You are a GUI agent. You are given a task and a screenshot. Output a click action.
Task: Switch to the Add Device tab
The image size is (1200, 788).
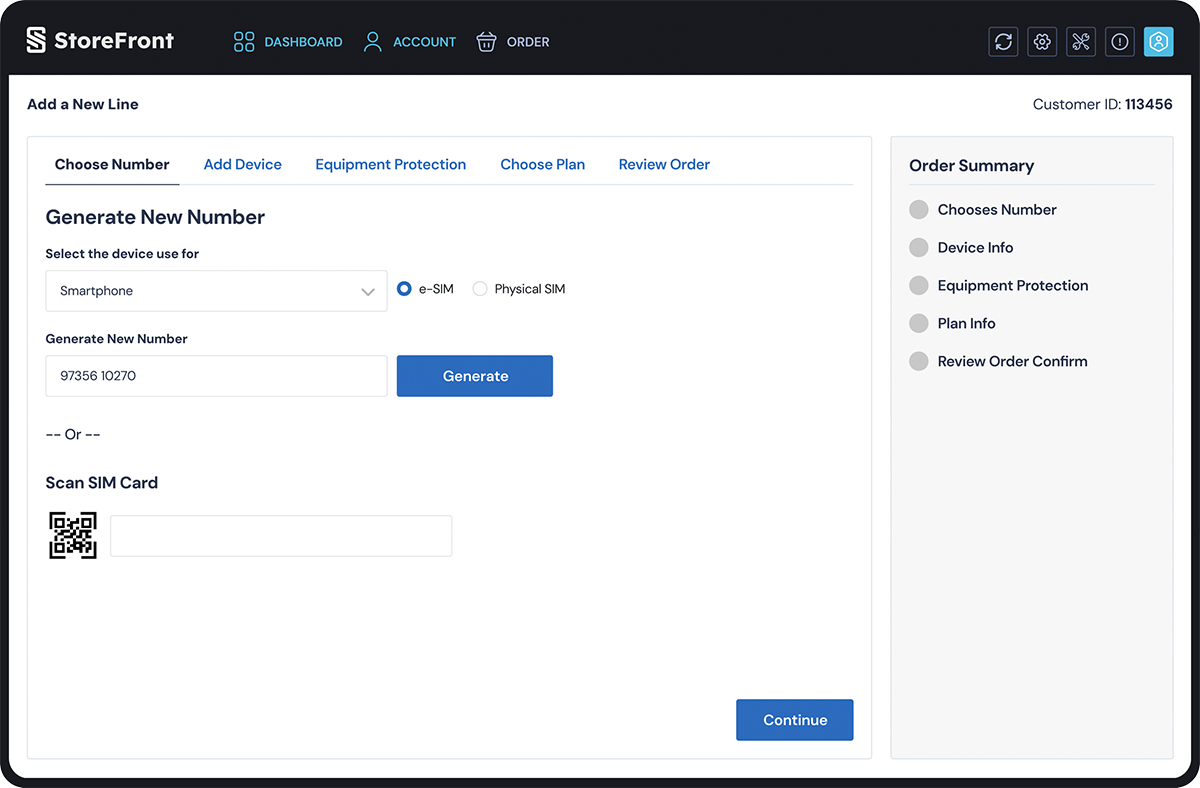pos(242,164)
